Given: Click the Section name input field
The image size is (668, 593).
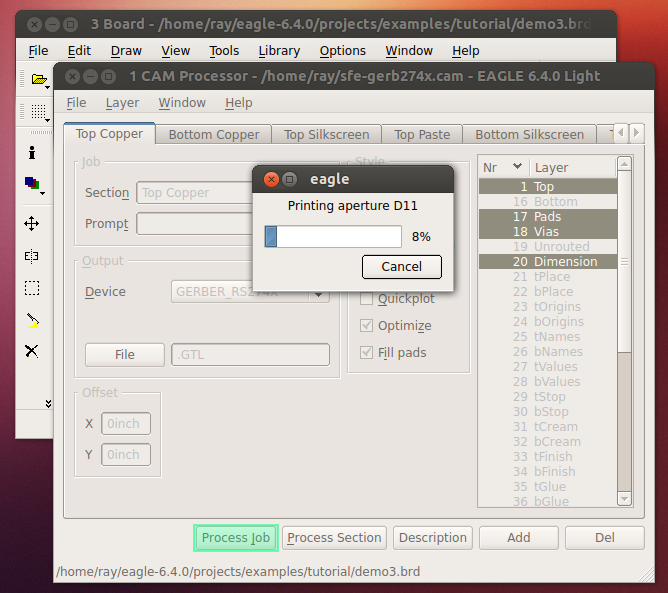Looking at the screenshot, I should tap(195, 193).
